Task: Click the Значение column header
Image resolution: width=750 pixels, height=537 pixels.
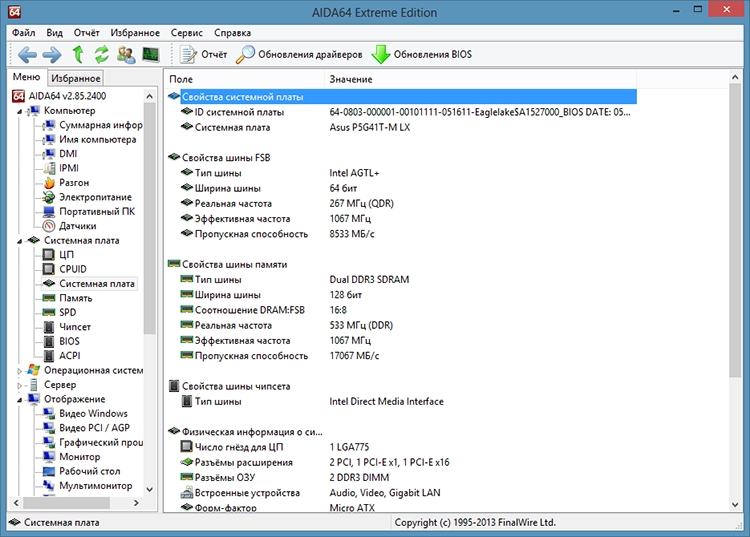Action: coord(351,79)
